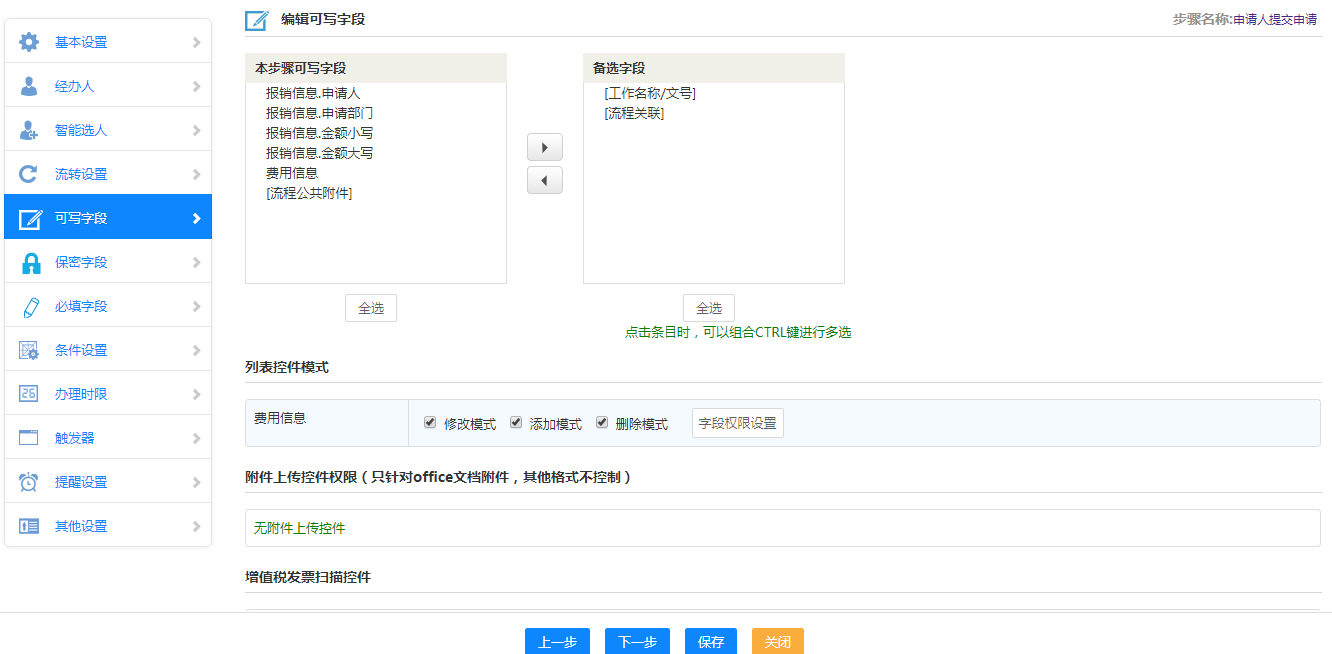
Task: Expand the 条件设置 chevron arrow
Action: 196,351
